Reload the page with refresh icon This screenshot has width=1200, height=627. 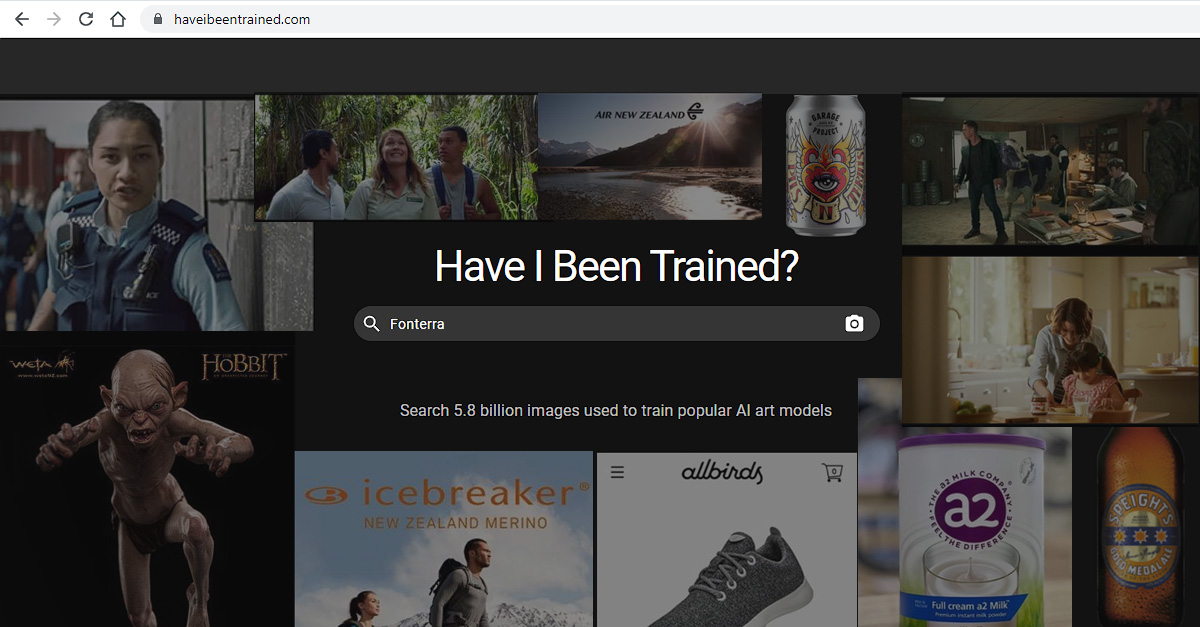[x=86, y=19]
